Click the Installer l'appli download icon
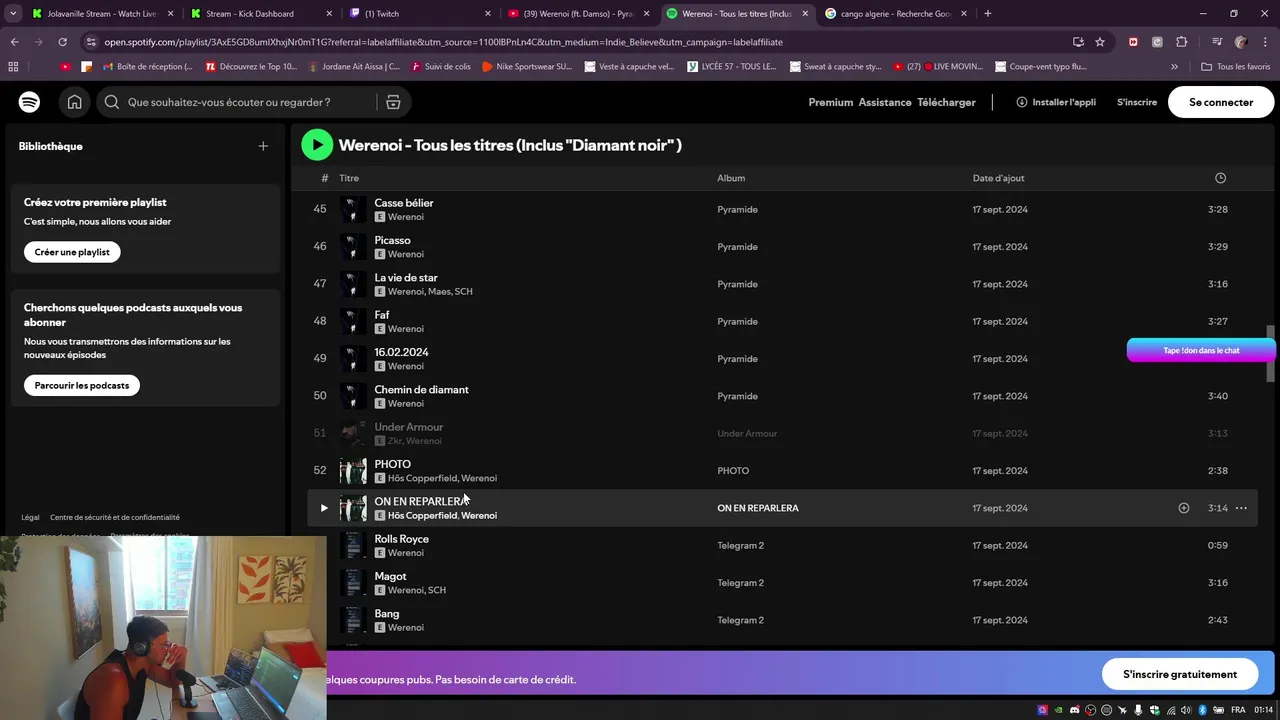1280x720 pixels. 1021,102
